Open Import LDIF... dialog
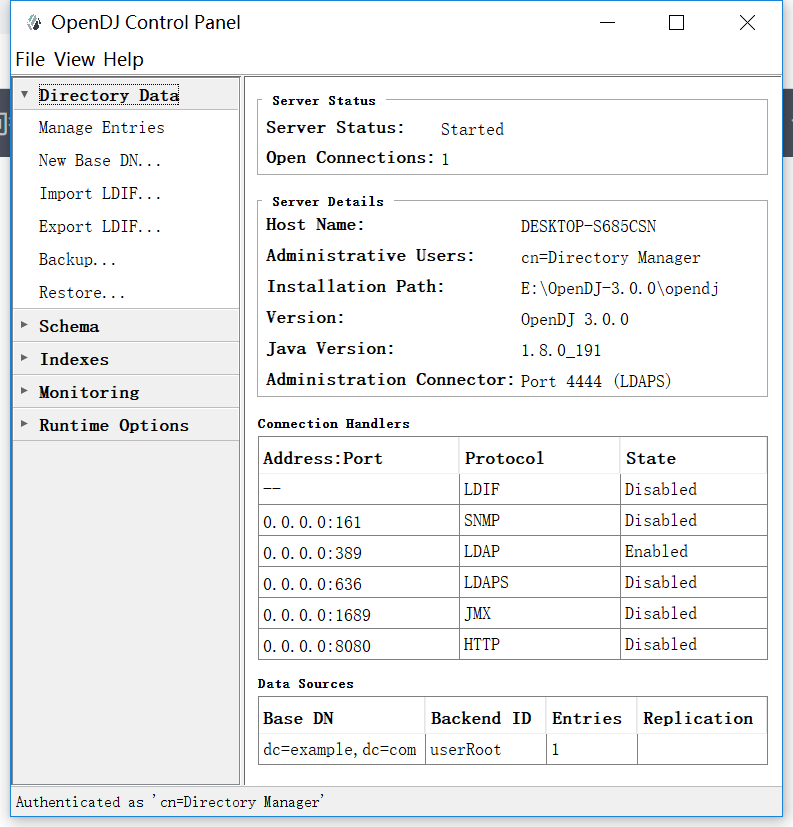This screenshot has height=827, width=793. 100,194
